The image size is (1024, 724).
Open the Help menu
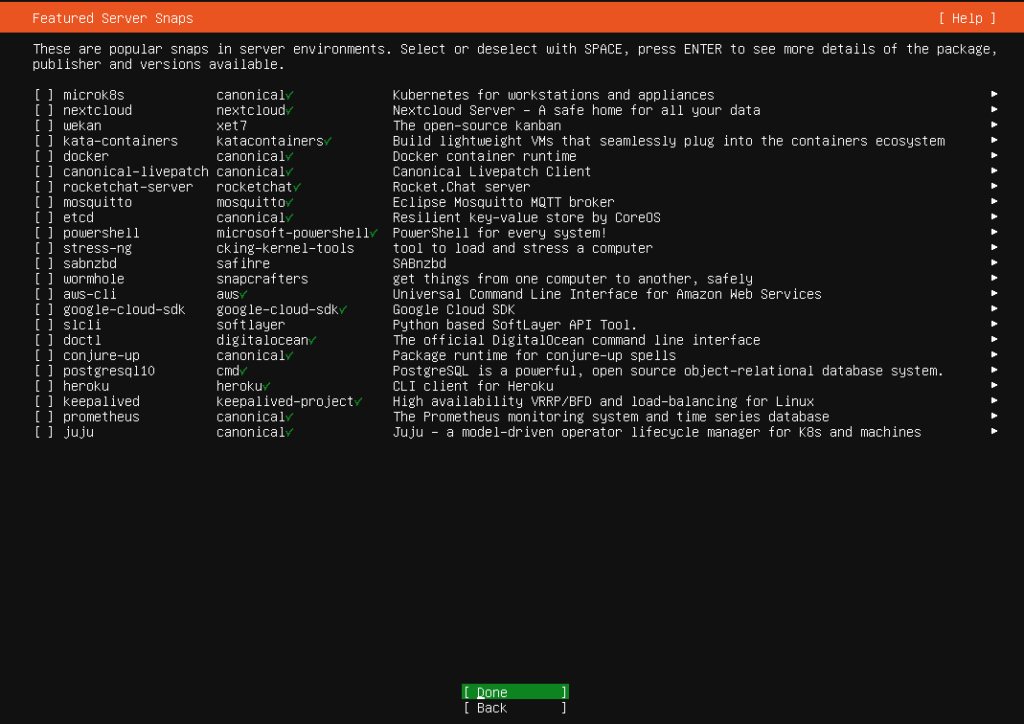point(967,18)
